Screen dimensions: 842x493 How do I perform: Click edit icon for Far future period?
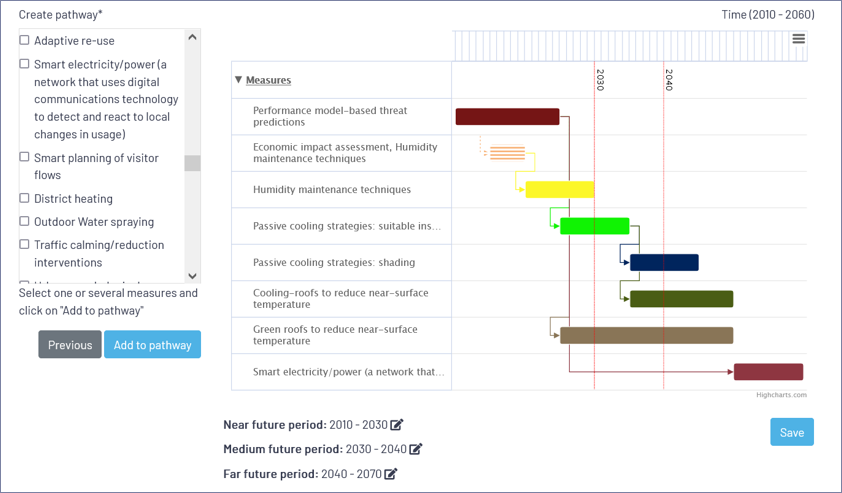[x=391, y=474]
